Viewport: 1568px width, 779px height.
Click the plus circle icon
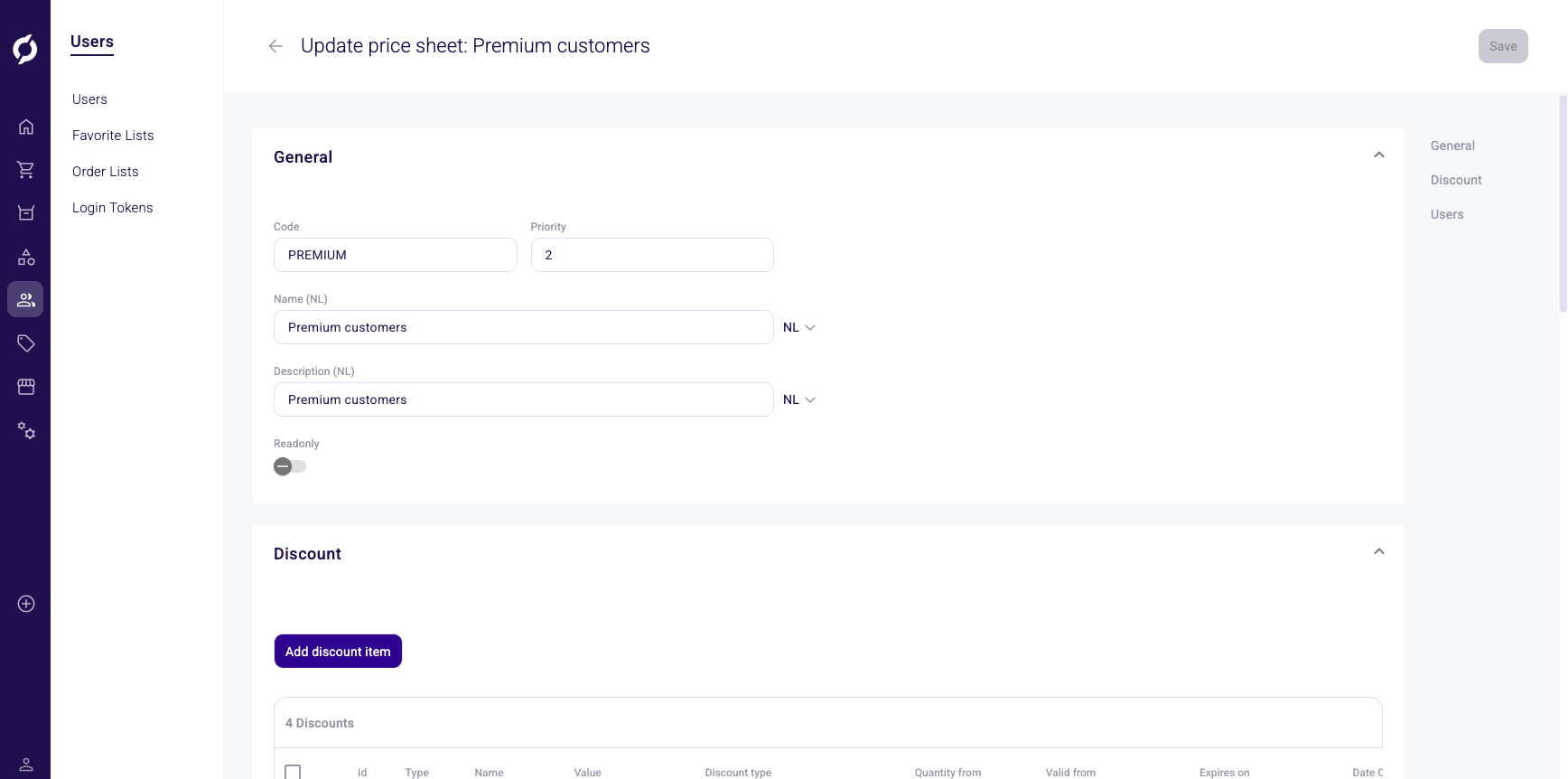26,604
